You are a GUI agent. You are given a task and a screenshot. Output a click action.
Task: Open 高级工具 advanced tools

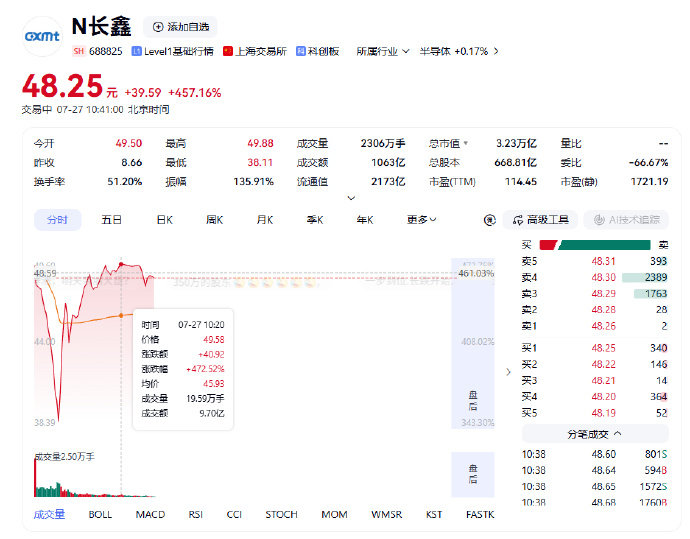click(541, 220)
